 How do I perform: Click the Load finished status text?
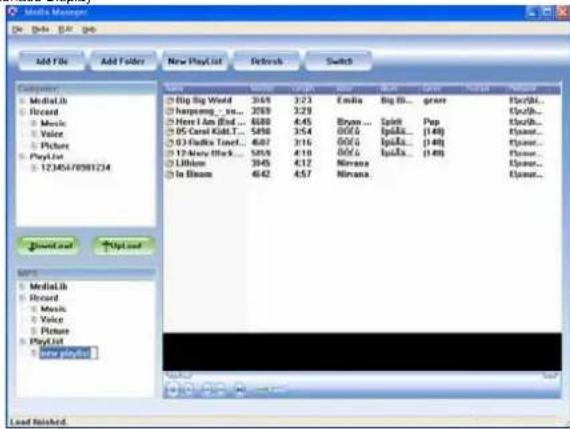pyautogui.click(x=38, y=422)
